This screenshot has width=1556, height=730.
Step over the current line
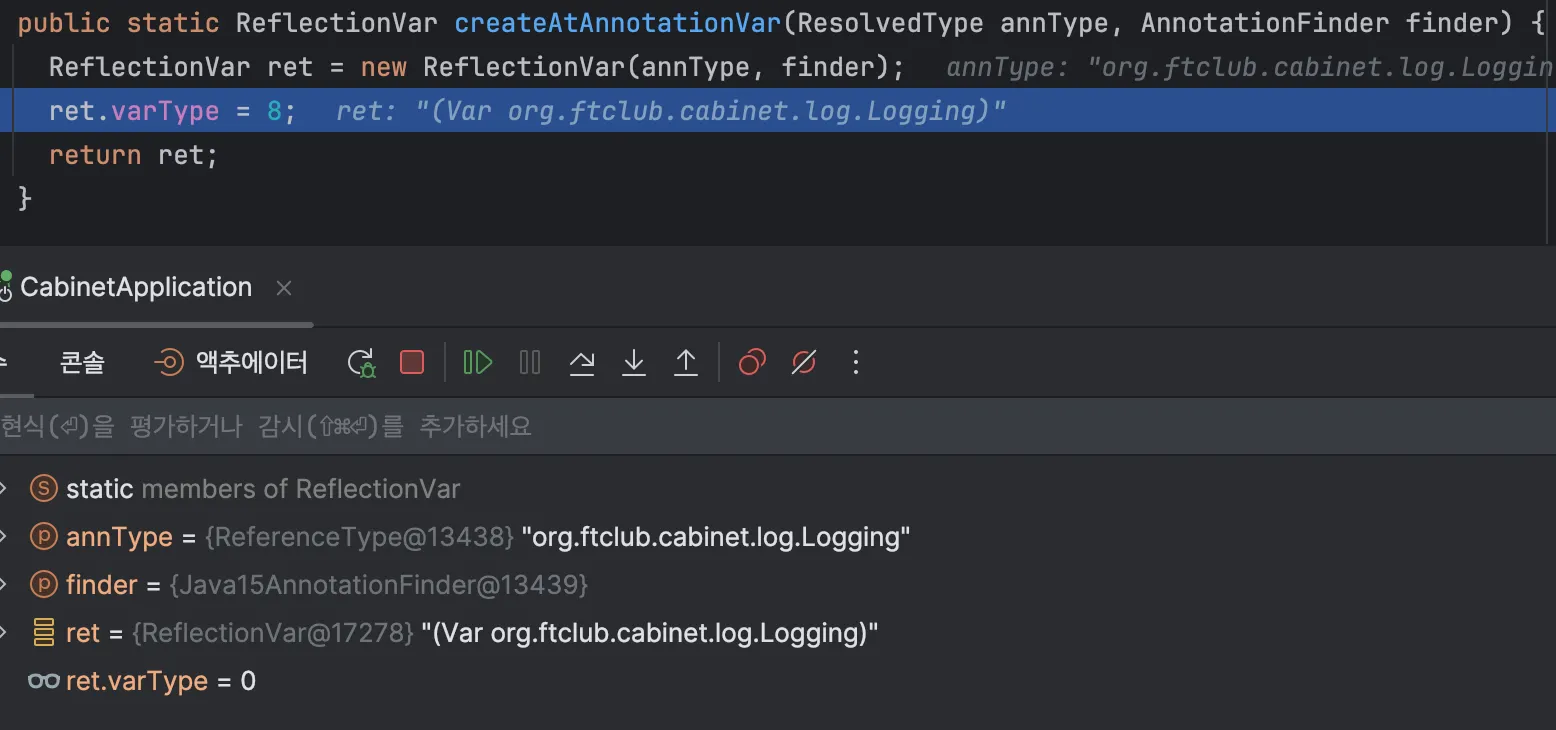click(x=582, y=362)
